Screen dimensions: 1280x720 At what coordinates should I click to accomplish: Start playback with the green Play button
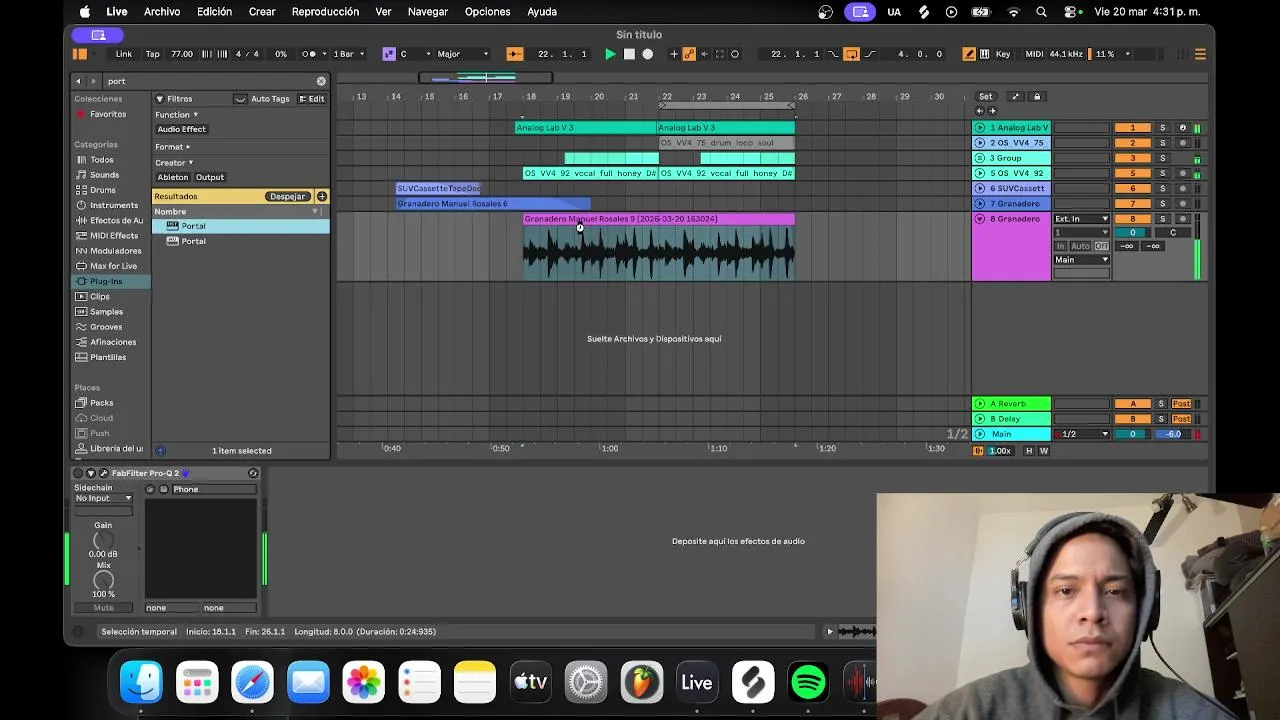pyautogui.click(x=610, y=54)
